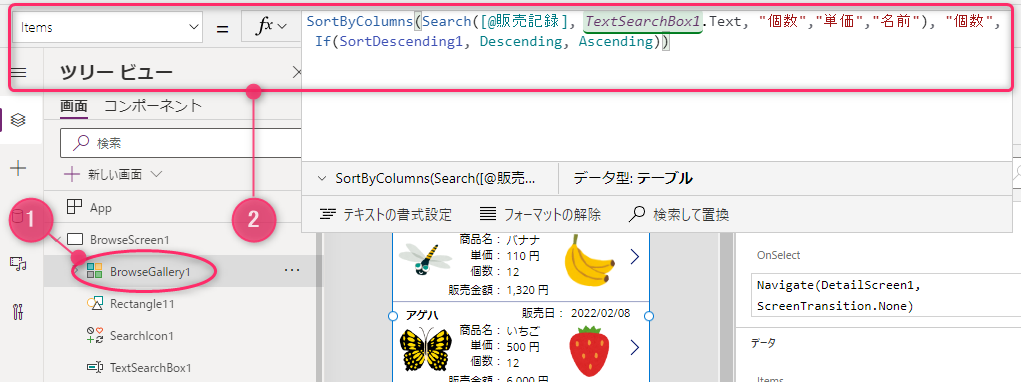This screenshot has width=1021, height=382.
Task: Click 検索して置換 find and replace
Action: 678,214
